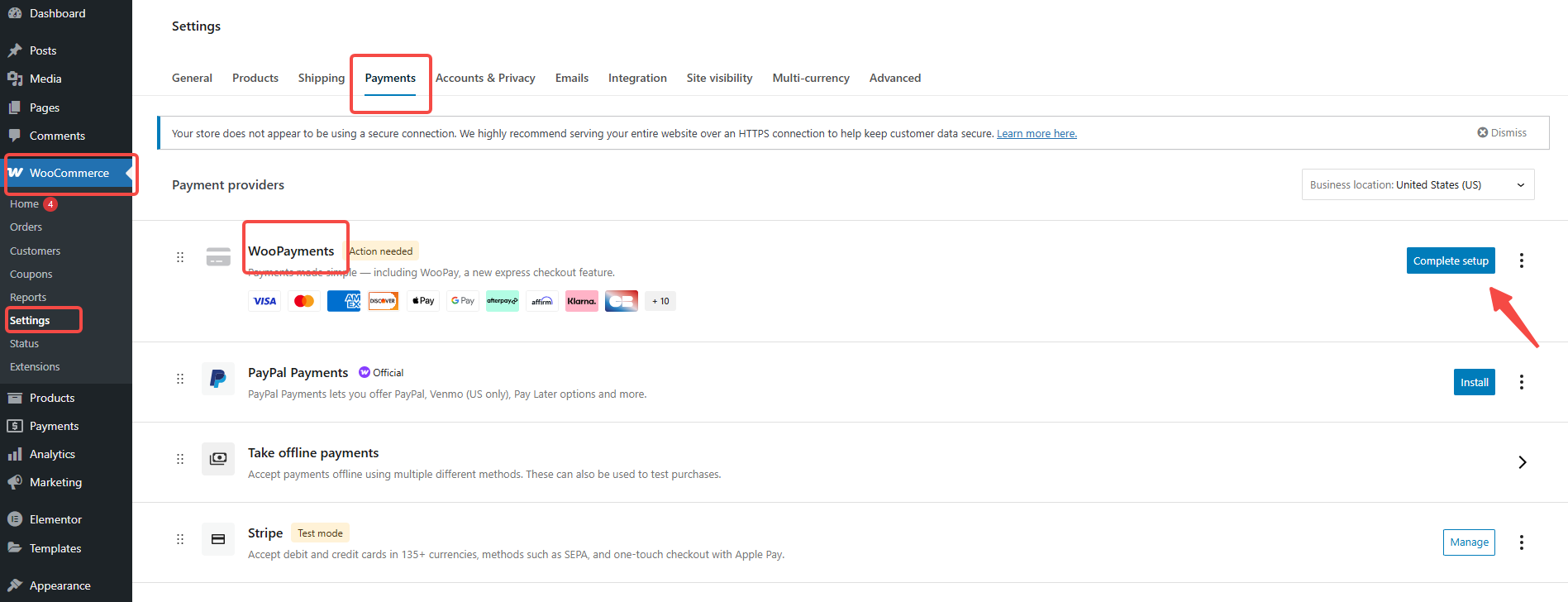Viewport: 1568px width, 602px height.
Task: Click Manage for Stripe
Action: (1469, 542)
